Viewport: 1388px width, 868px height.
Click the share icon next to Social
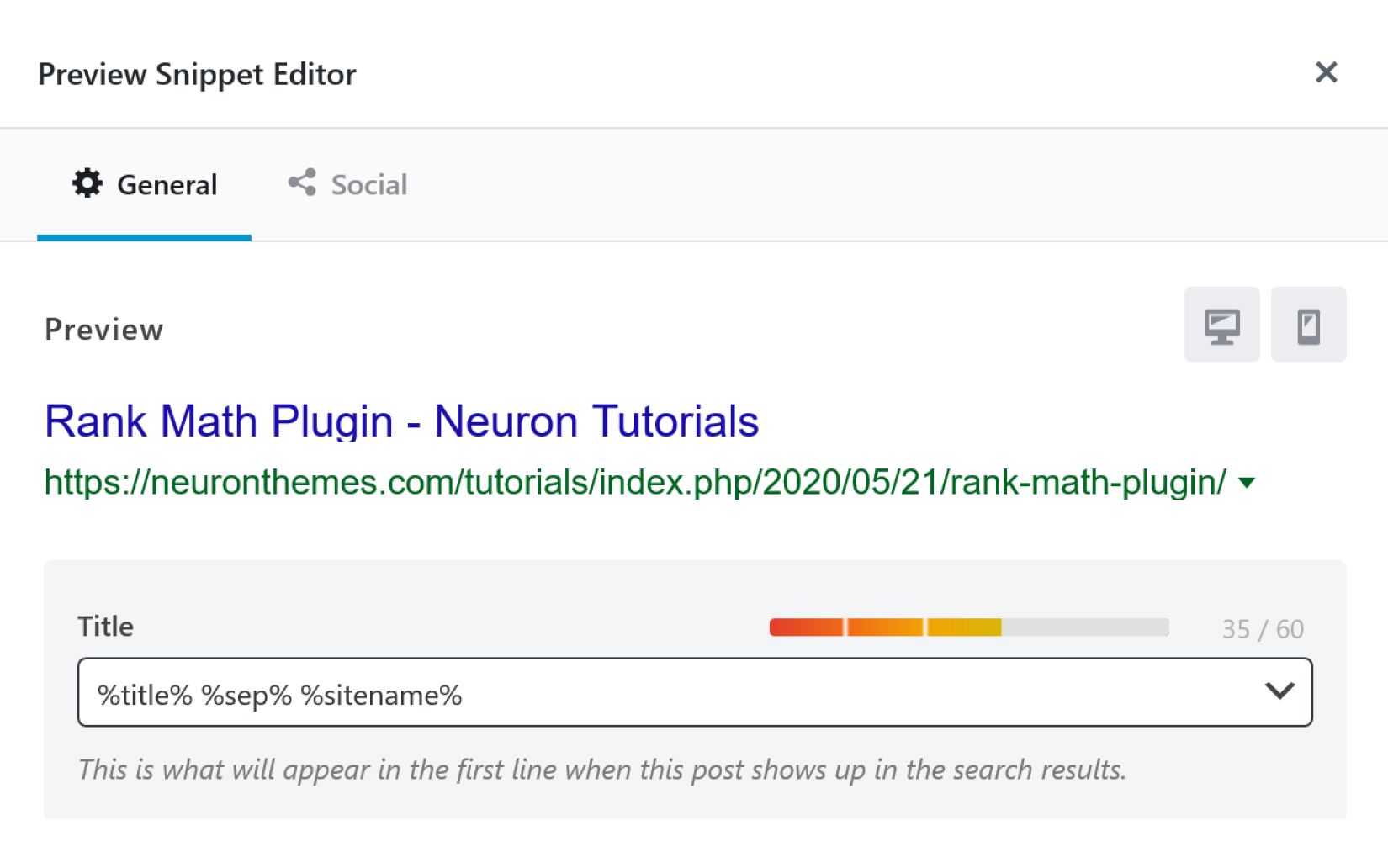[x=302, y=182]
